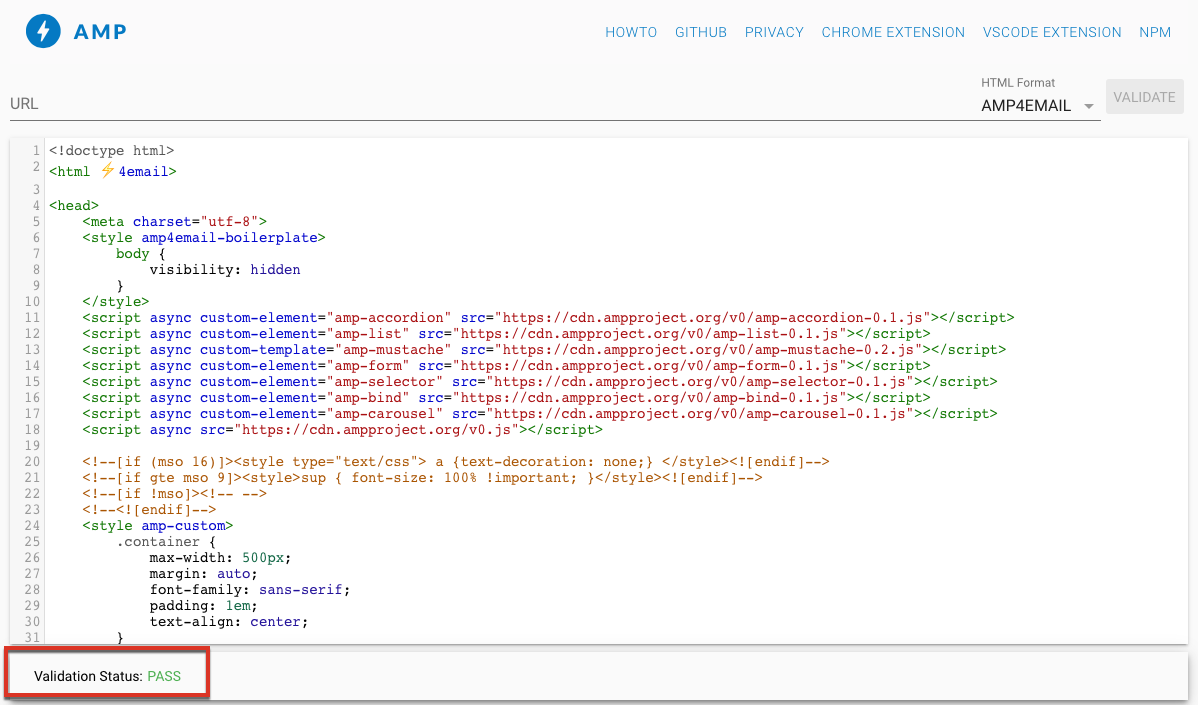
Task: Open the VSCODE EXTENSION link
Action: [1052, 32]
